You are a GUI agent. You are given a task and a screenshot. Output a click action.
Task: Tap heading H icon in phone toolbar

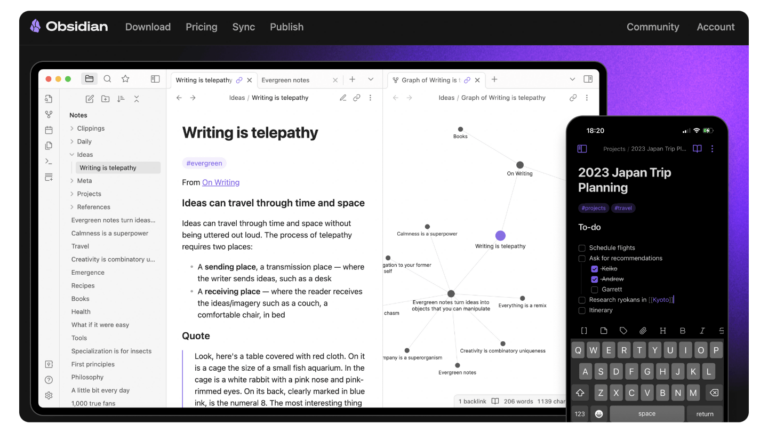point(663,331)
